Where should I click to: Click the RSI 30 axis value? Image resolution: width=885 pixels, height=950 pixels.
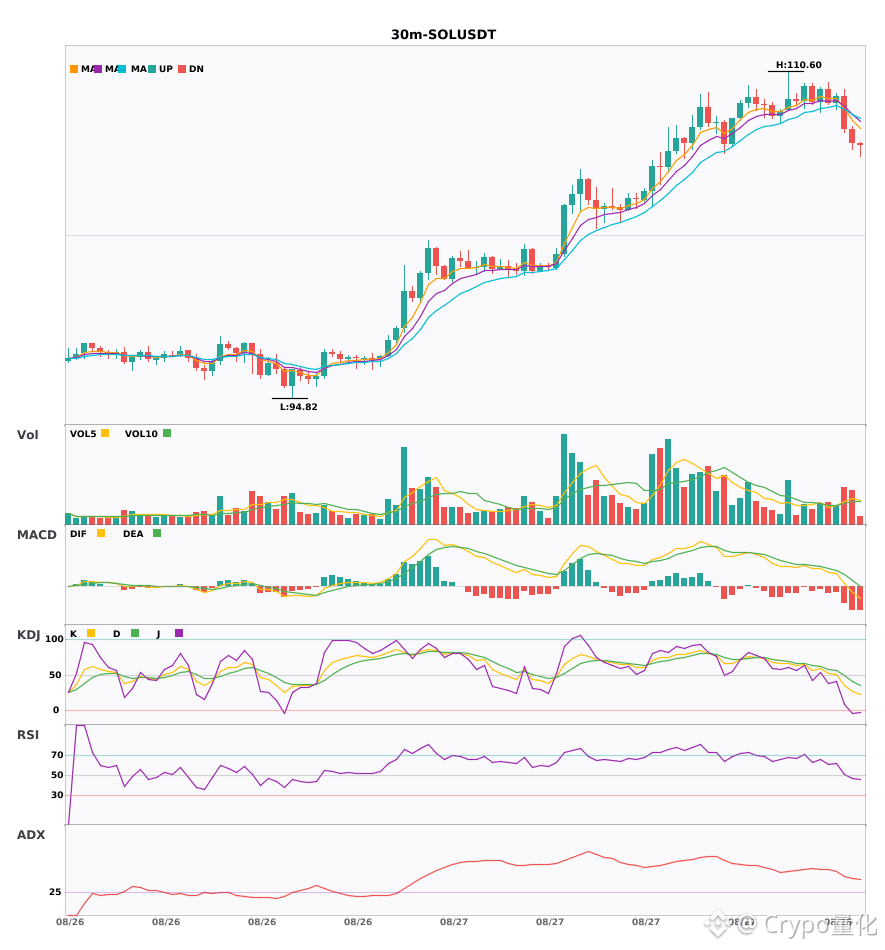57,795
